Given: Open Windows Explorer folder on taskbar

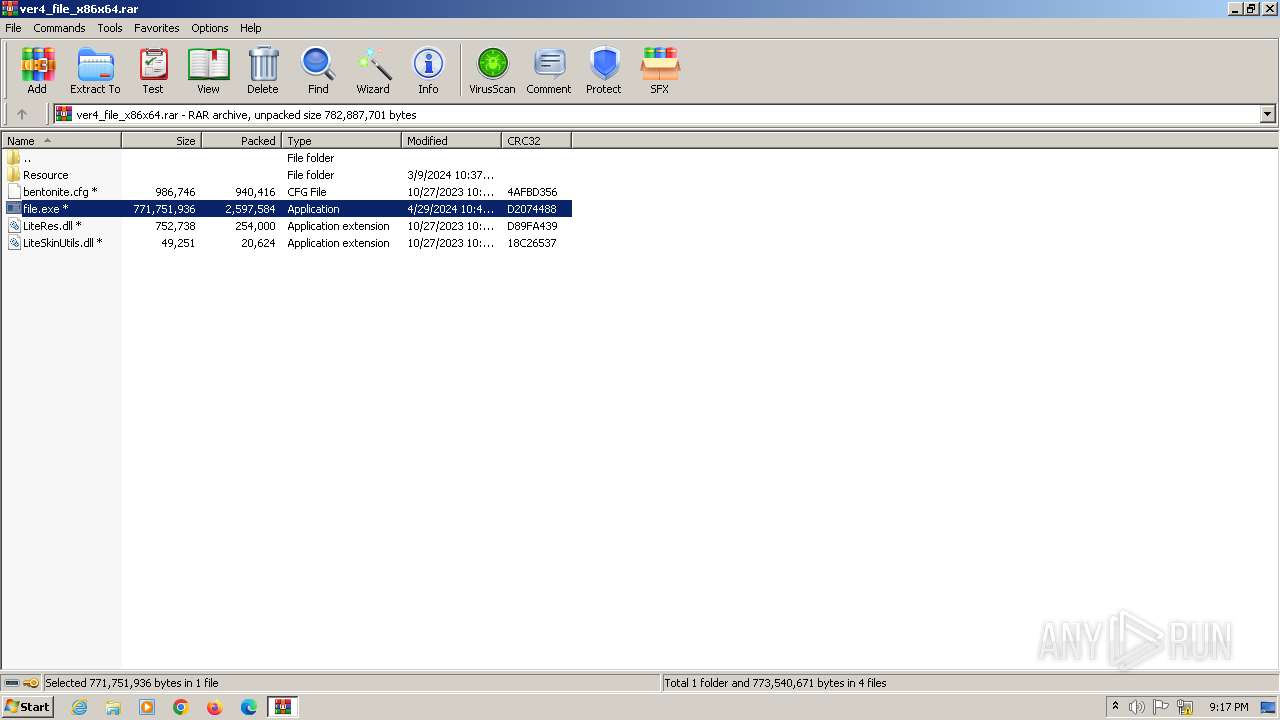Looking at the screenshot, I should point(113,707).
